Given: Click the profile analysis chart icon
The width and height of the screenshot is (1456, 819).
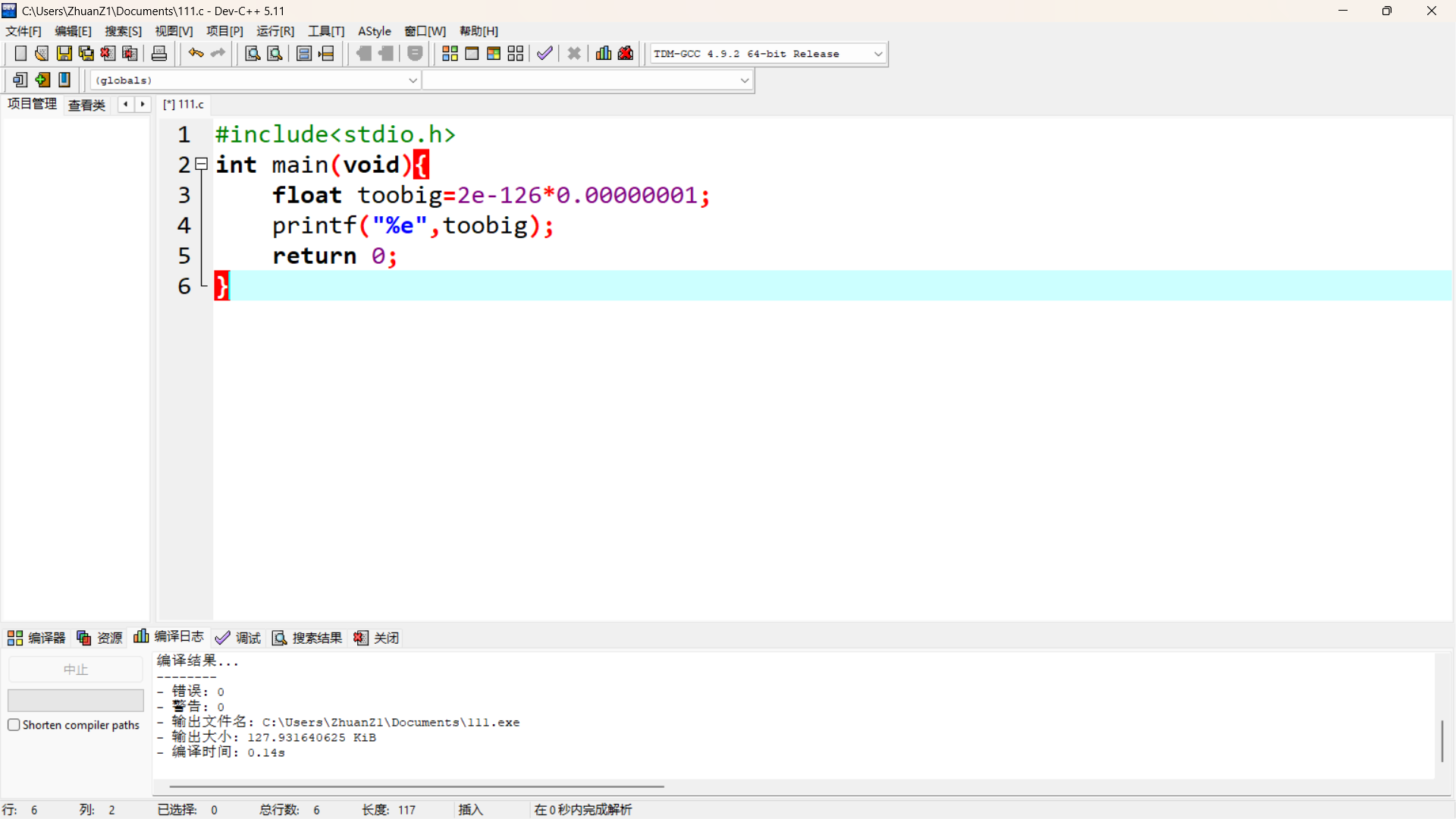Looking at the screenshot, I should [604, 53].
